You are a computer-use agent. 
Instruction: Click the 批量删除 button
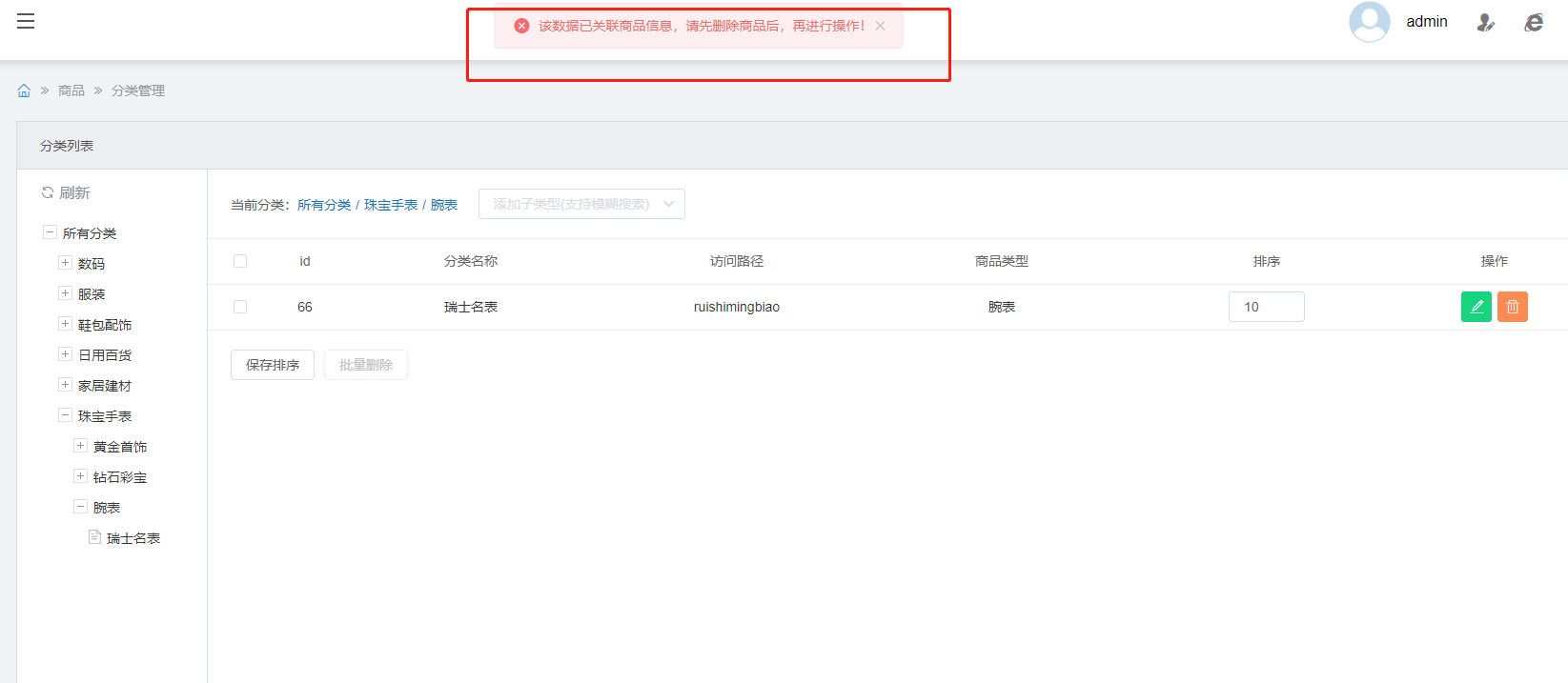click(x=366, y=365)
